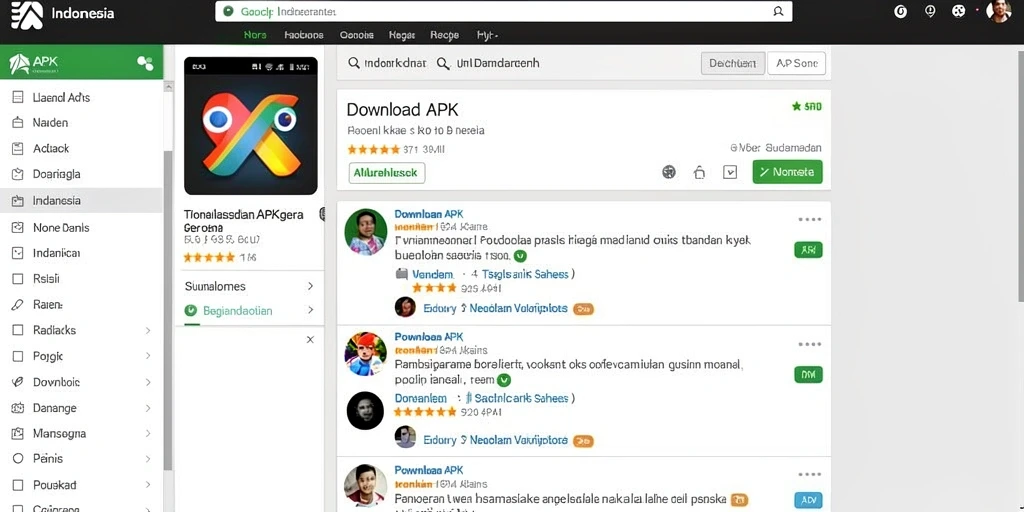Click the blue ADV badge on third review
Screen dimensions: 1024x512
(x=808, y=500)
